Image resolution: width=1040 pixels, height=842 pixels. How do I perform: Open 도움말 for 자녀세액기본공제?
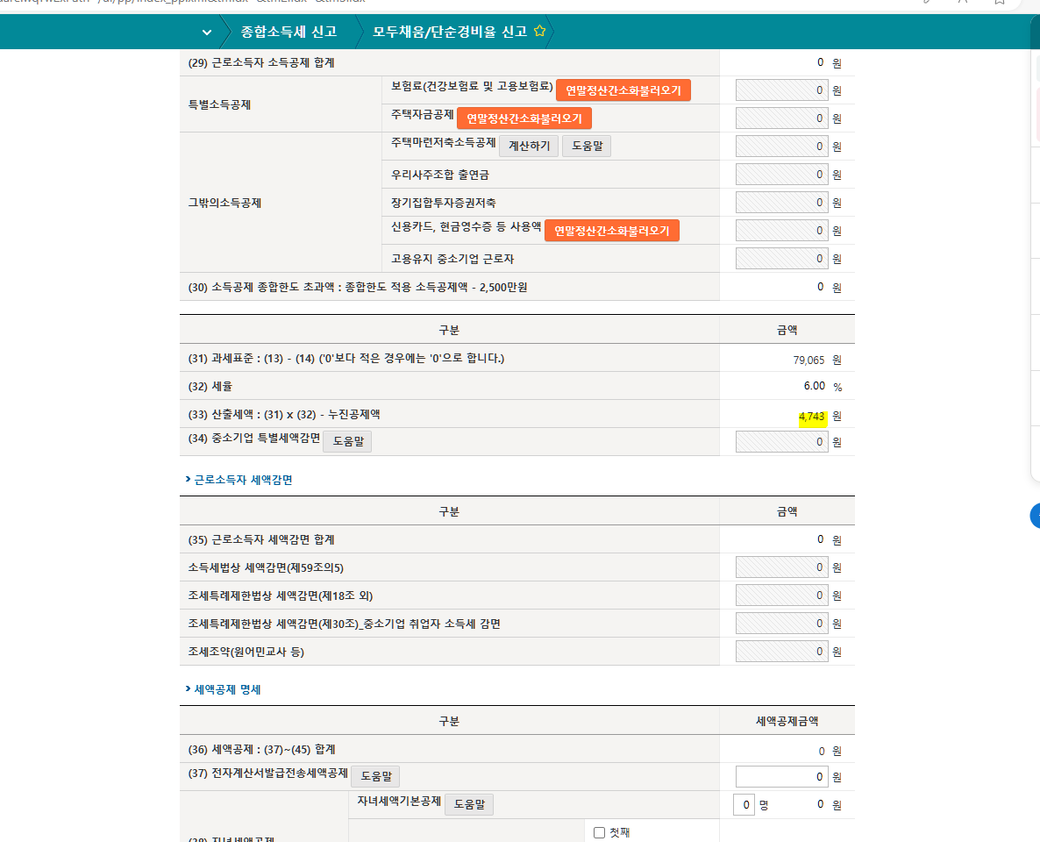(468, 804)
